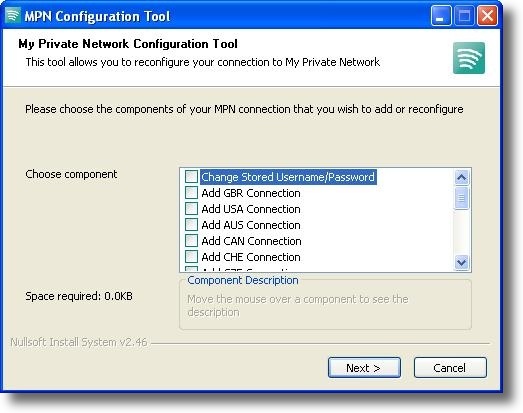This screenshot has width=523, height=413.
Task: Check the Add CAN Connection box
Action: (x=191, y=241)
